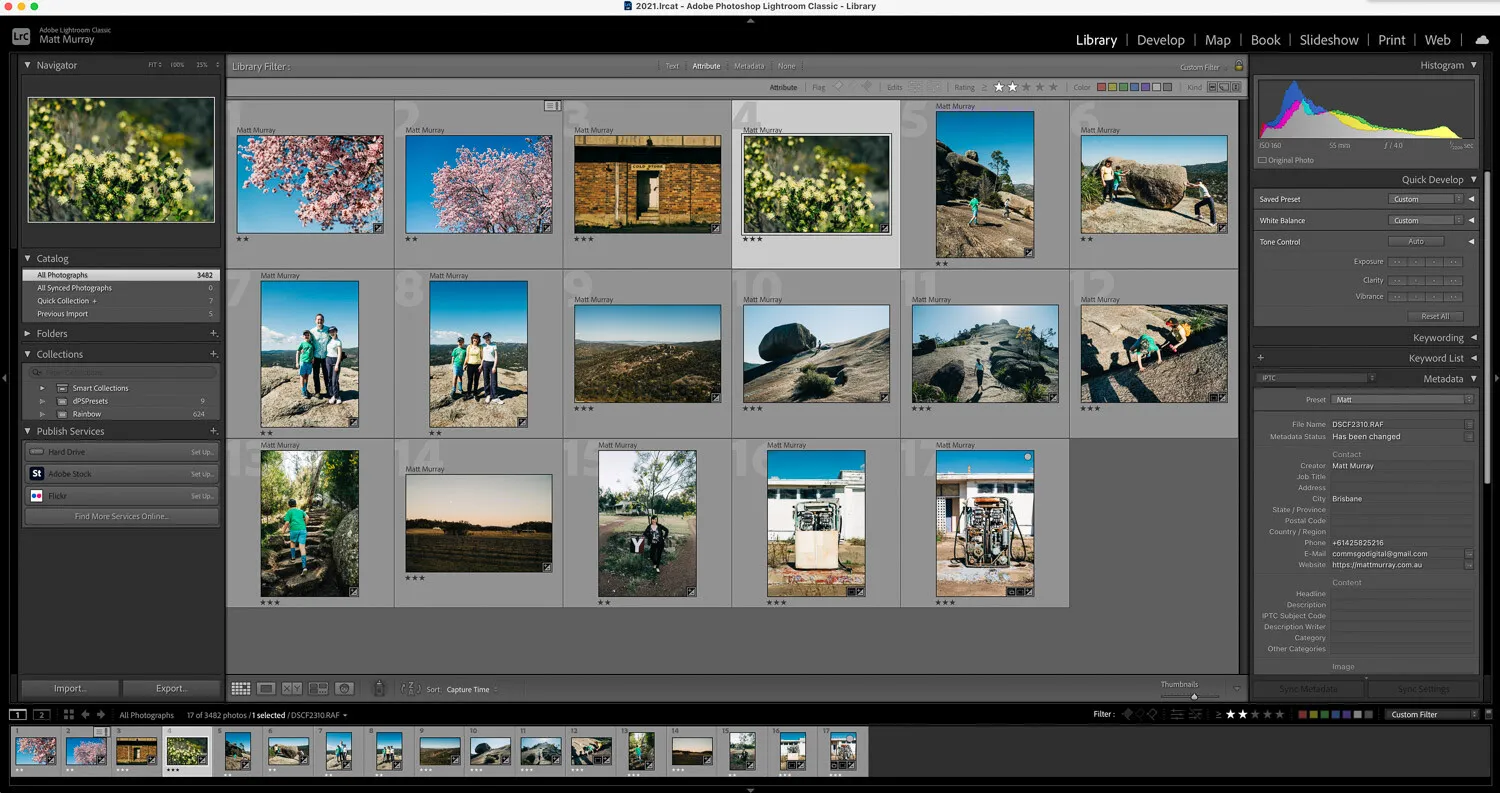
Task: Switch to the Develop module
Action: pos(1160,40)
